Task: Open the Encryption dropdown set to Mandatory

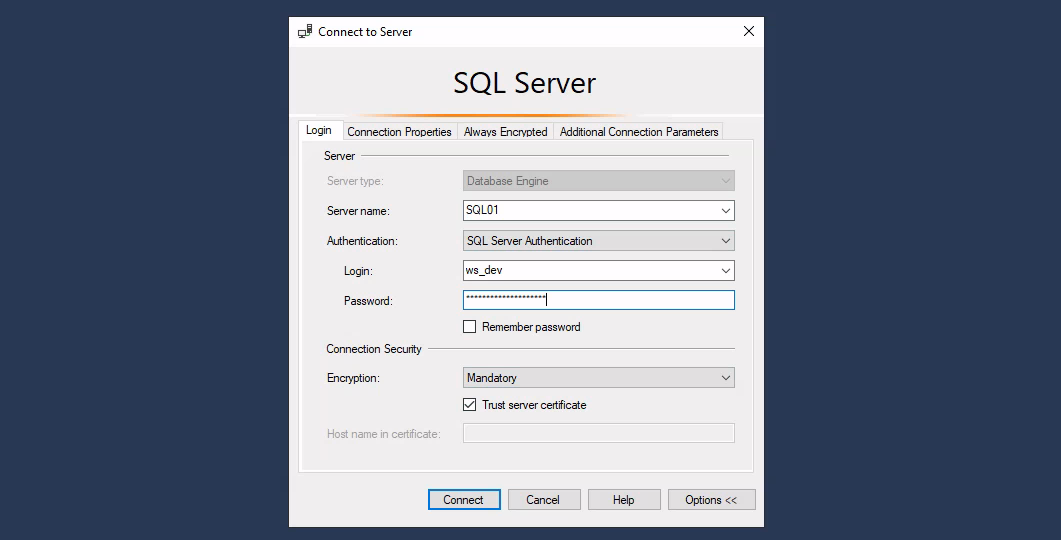Action: (x=599, y=378)
